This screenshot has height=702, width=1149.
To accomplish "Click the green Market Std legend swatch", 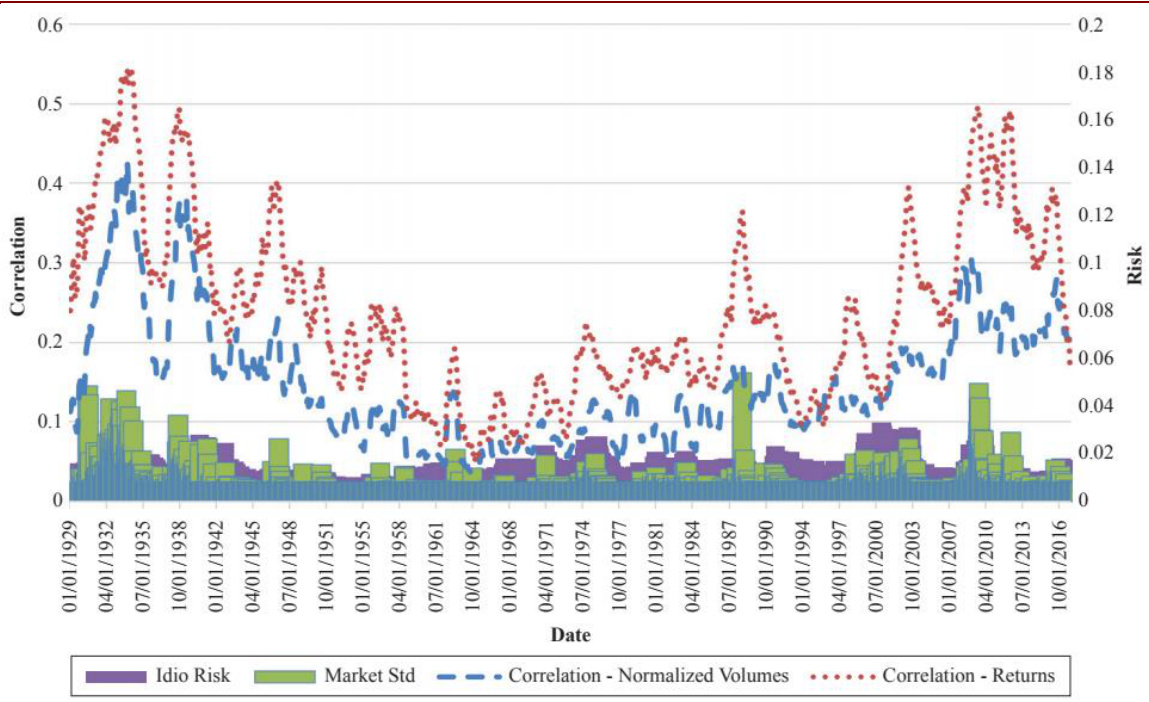I will (x=283, y=676).
